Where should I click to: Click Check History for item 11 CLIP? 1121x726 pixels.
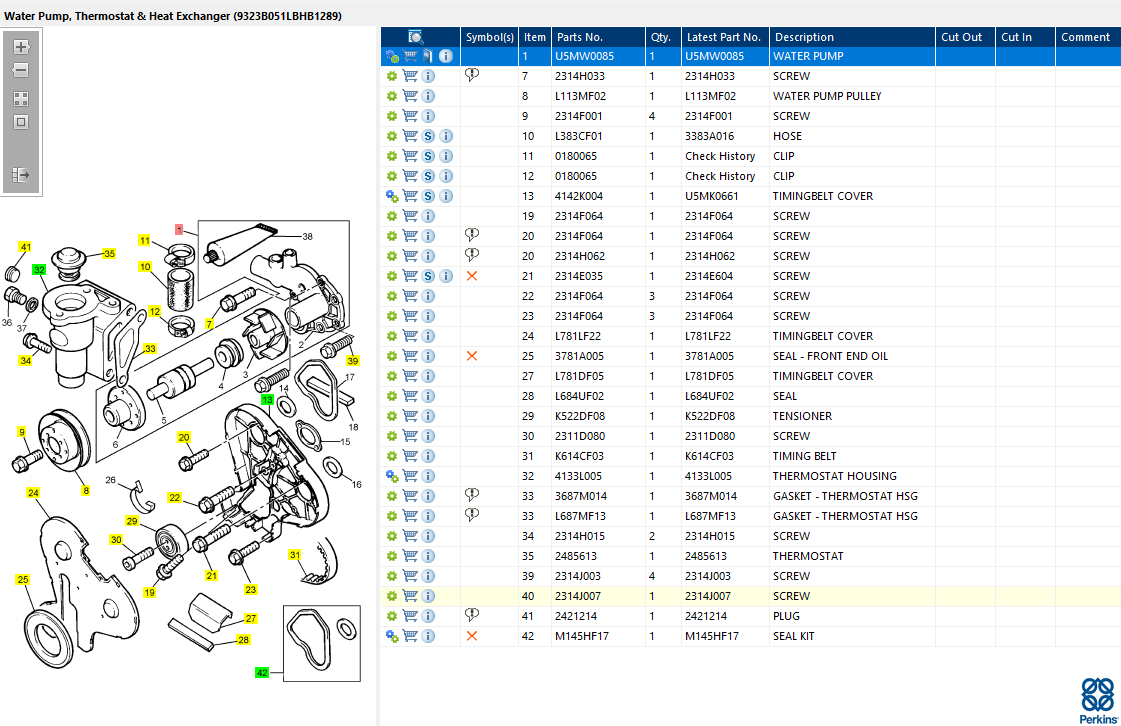720,156
